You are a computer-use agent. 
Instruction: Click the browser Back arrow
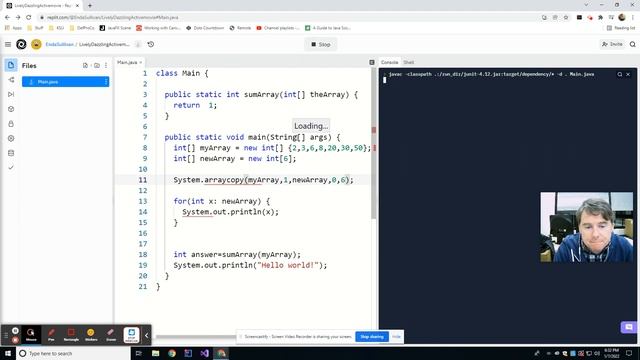point(7,18)
